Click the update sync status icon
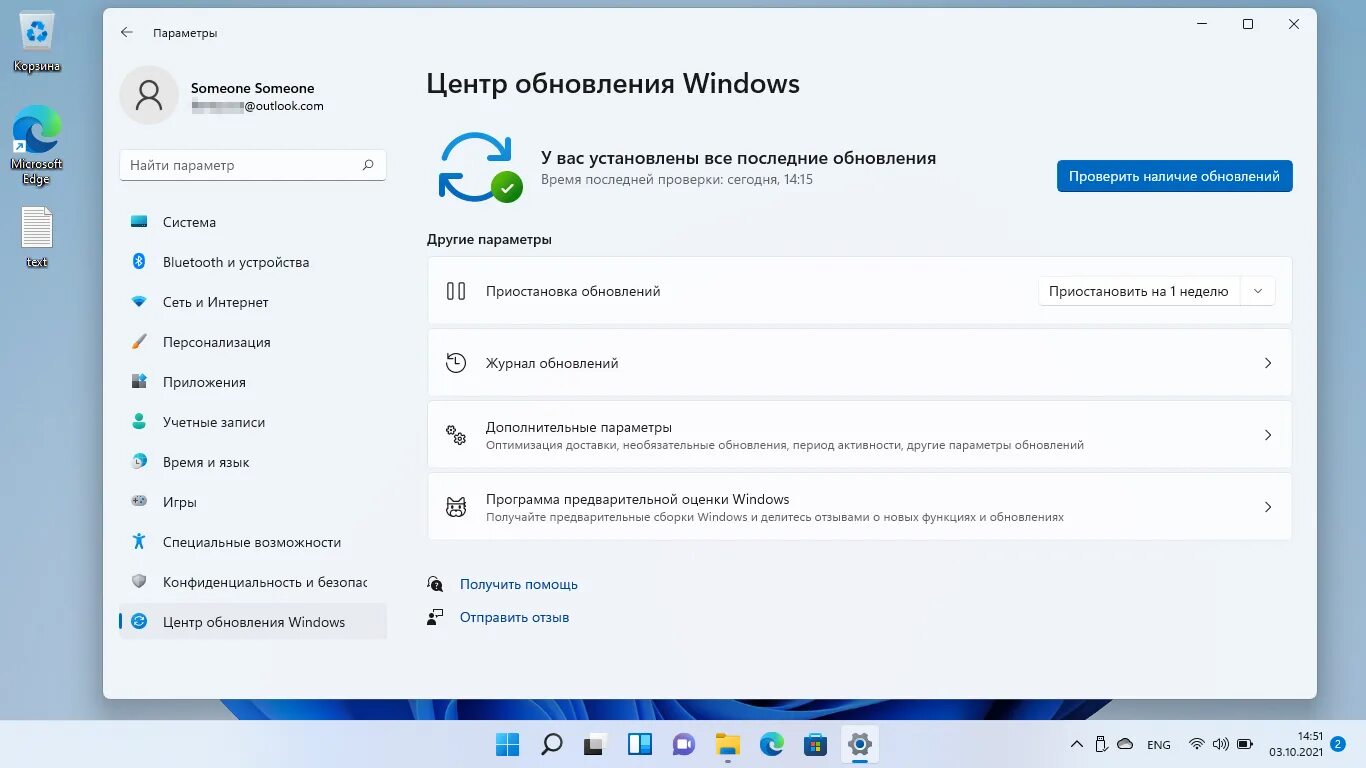The width and height of the screenshot is (1366, 768). 480,168
